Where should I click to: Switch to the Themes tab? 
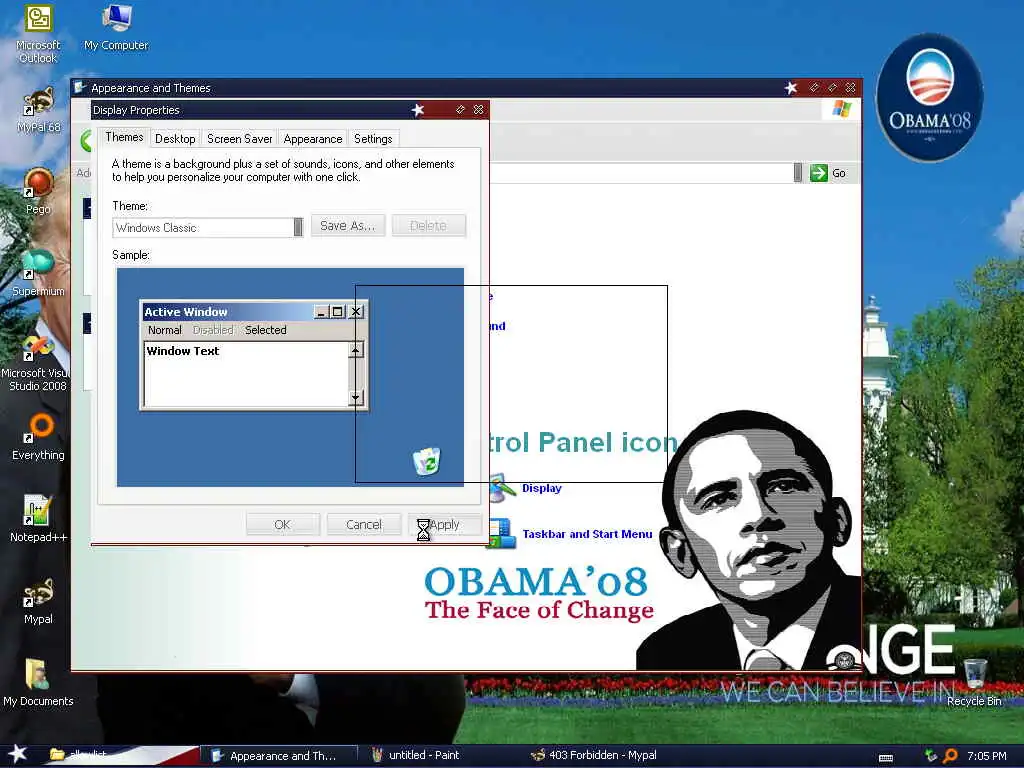[x=124, y=137]
